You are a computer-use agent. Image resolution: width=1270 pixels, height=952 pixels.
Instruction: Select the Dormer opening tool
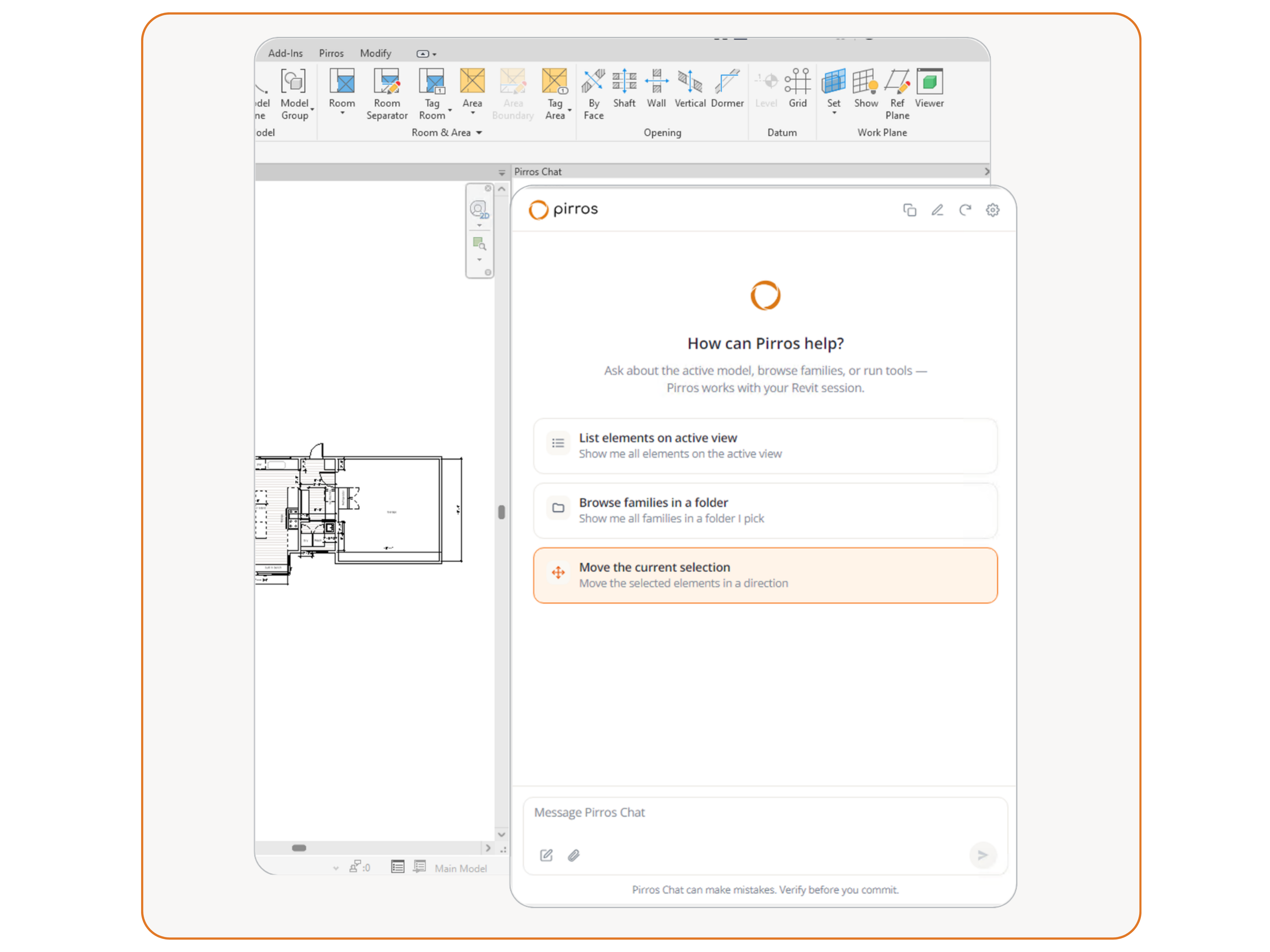(x=727, y=88)
